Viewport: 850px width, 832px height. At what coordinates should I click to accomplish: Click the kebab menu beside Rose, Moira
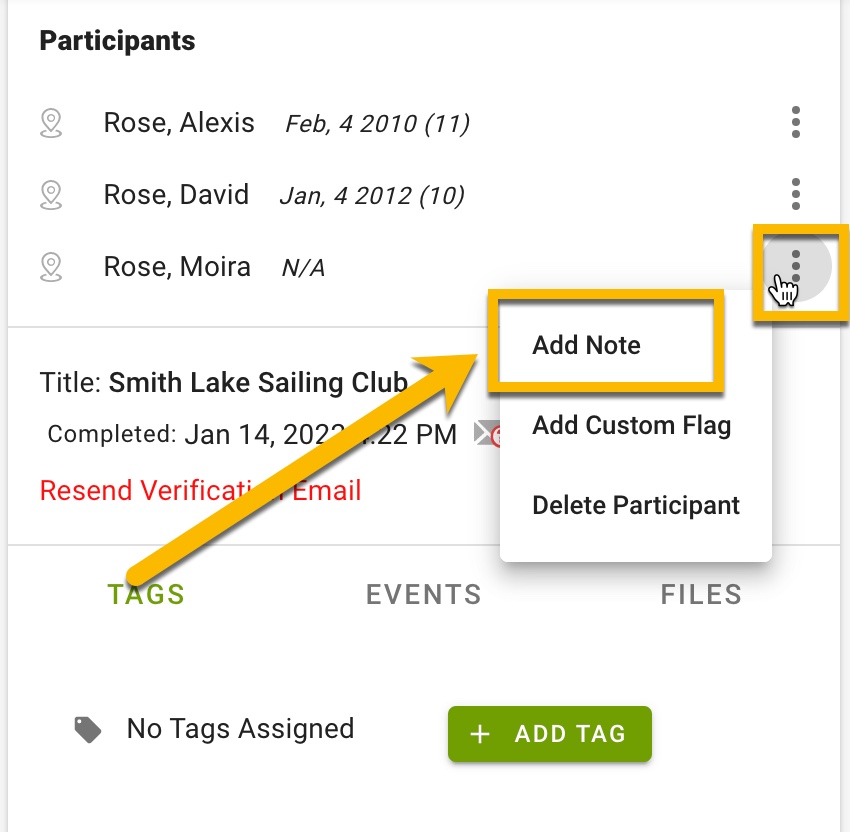(795, 266)
